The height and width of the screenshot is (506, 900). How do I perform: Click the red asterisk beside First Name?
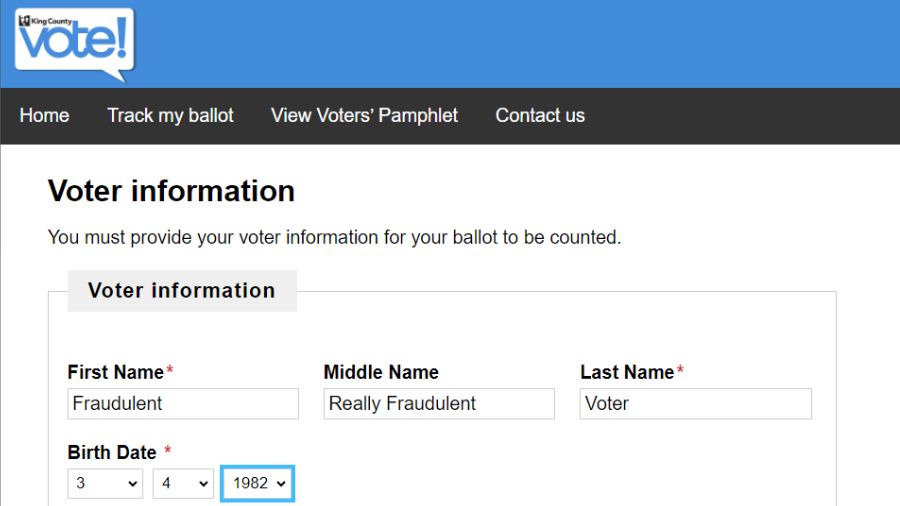coord(170,369)
